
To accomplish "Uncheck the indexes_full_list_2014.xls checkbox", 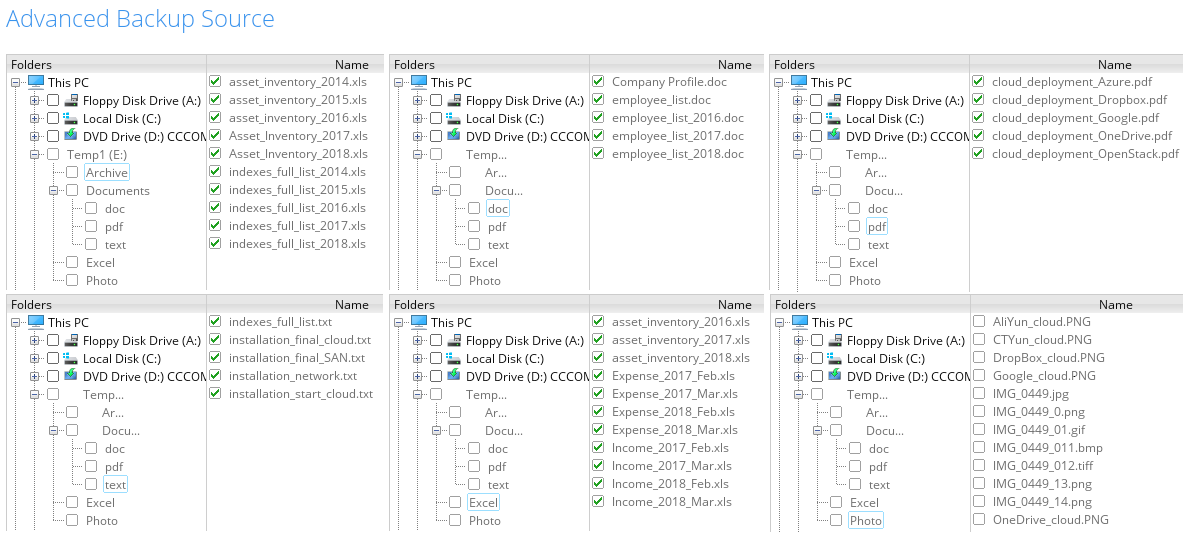I will [x=215, y=172].
